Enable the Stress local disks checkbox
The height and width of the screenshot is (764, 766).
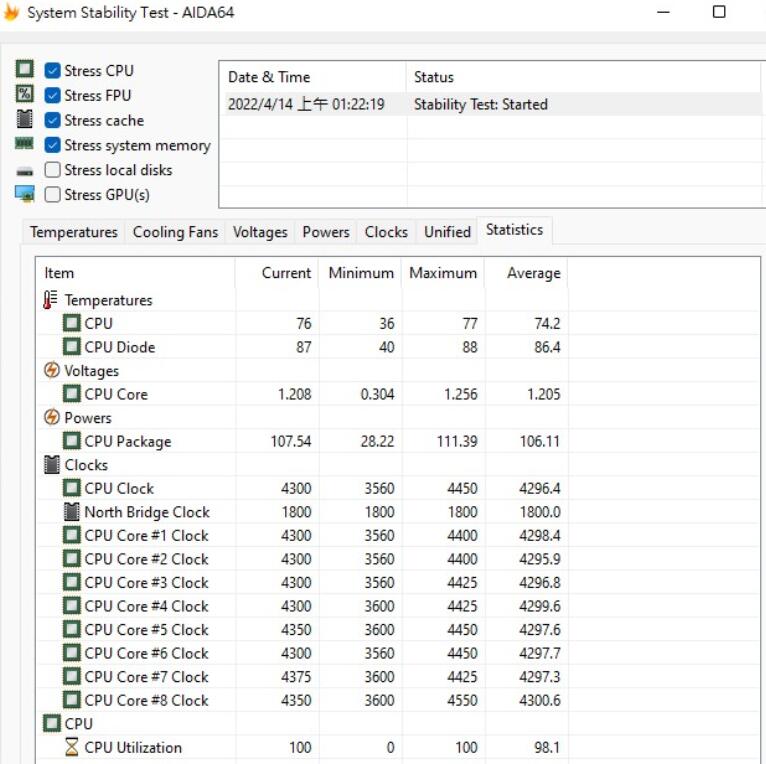(52, 170)
